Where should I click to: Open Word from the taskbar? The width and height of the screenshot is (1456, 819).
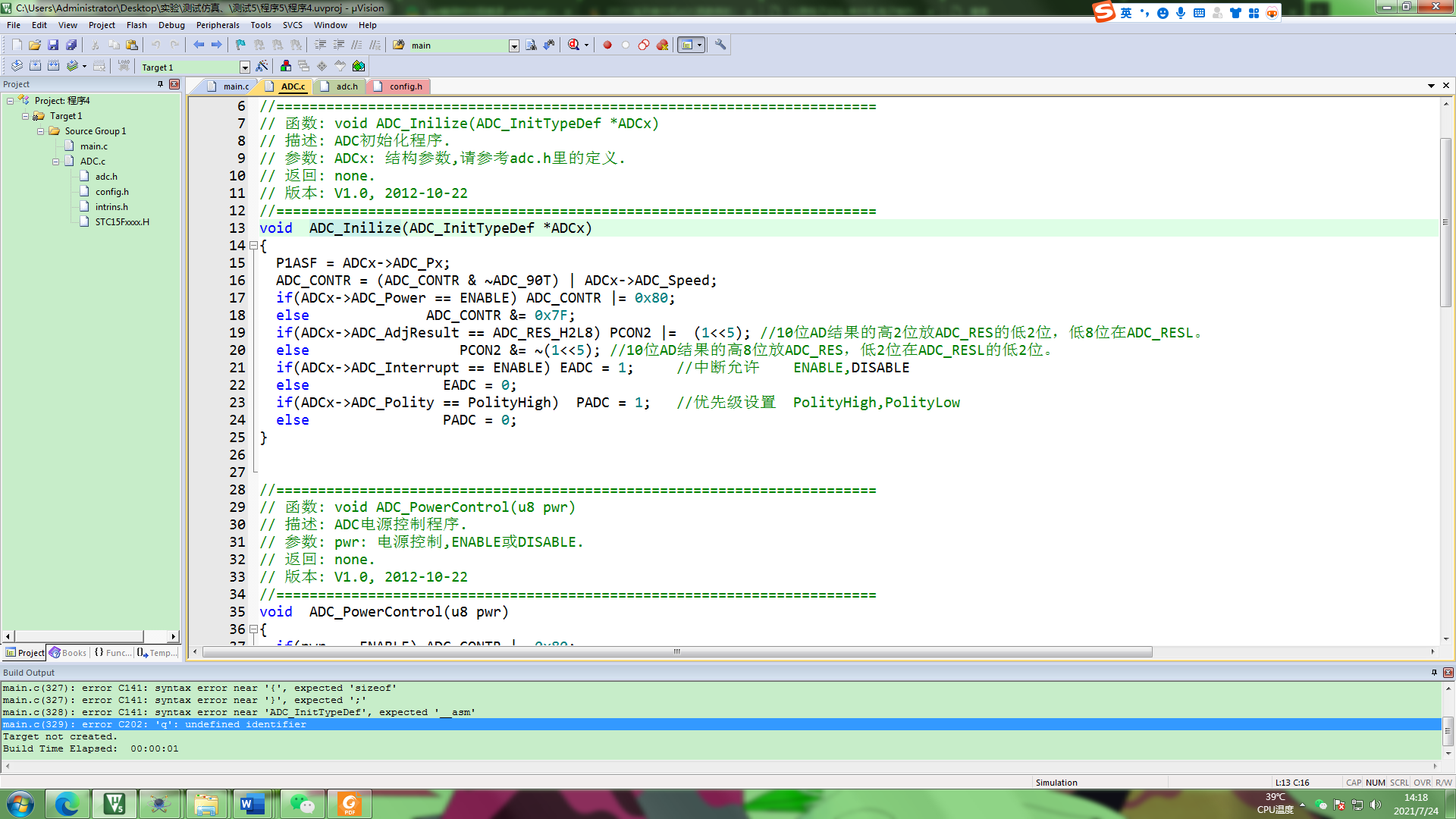click(x=252, y=804)
